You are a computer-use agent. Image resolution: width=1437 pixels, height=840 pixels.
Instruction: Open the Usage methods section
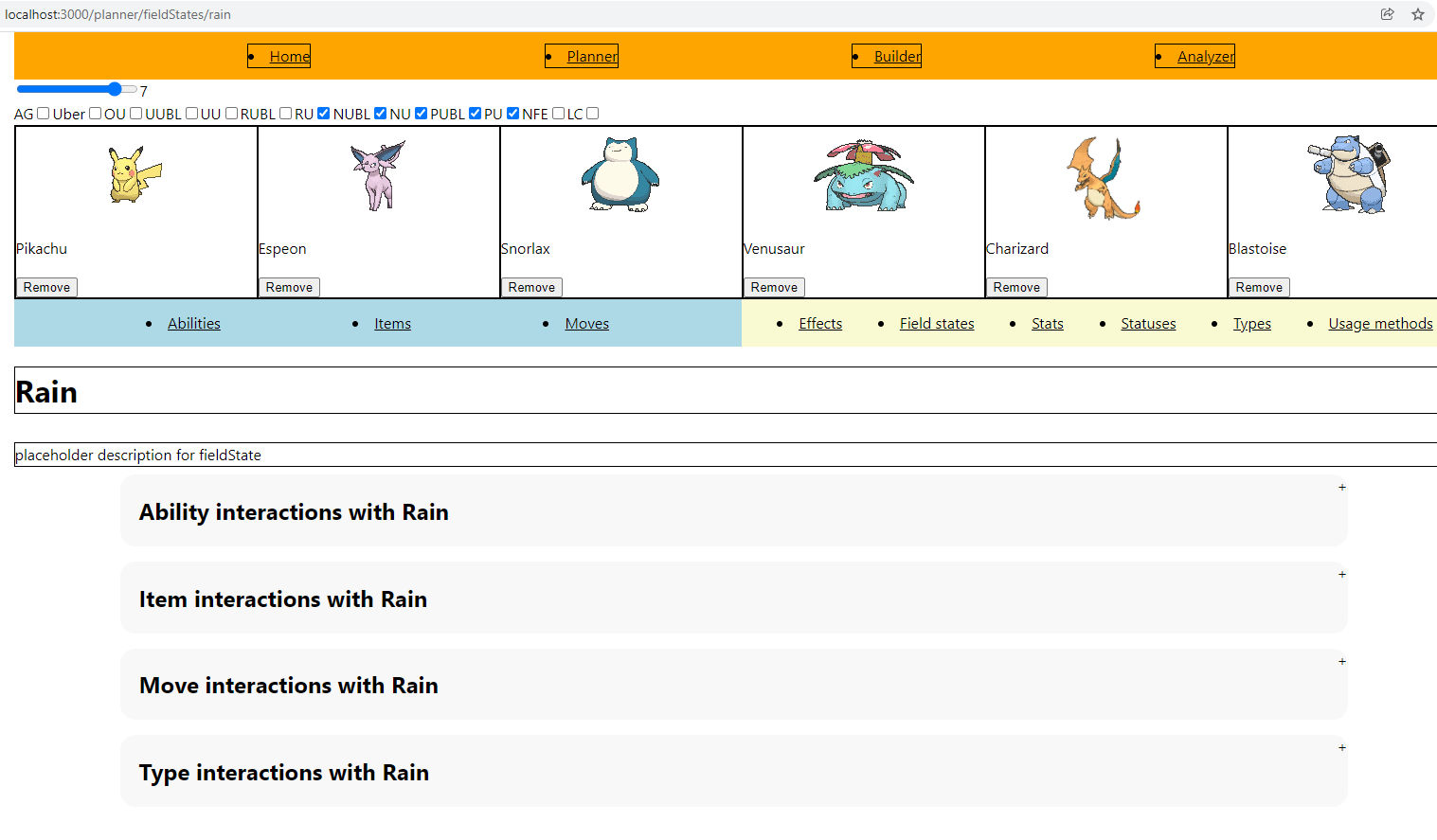tap(1380, 324)
